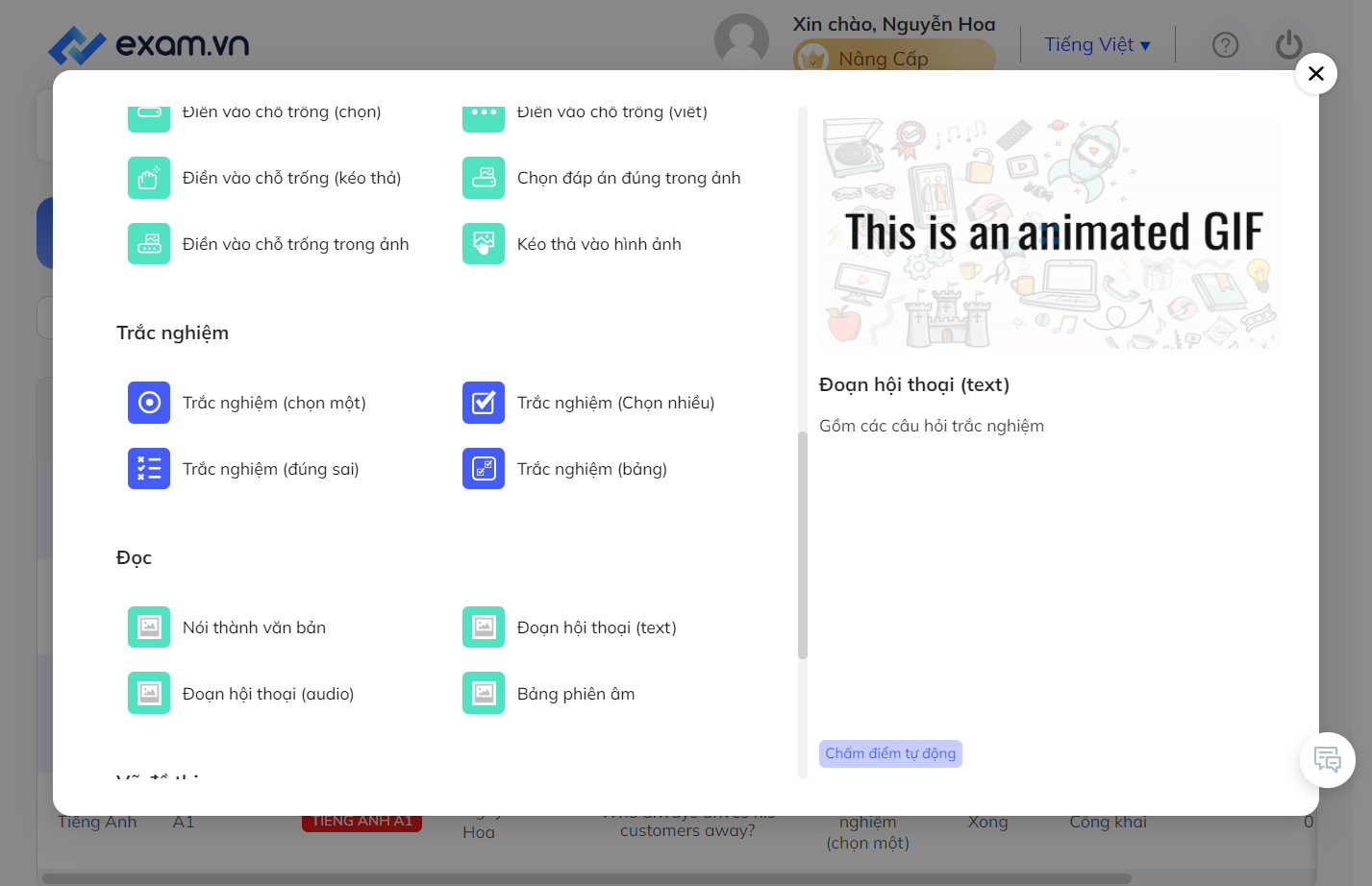Image resolution: width=1372 pixels, height=886 pixels.
Task: Select the 'Trắc nghiệm (Chọn nhiều)' checkbox icon
Action: [x=484, y=403]
